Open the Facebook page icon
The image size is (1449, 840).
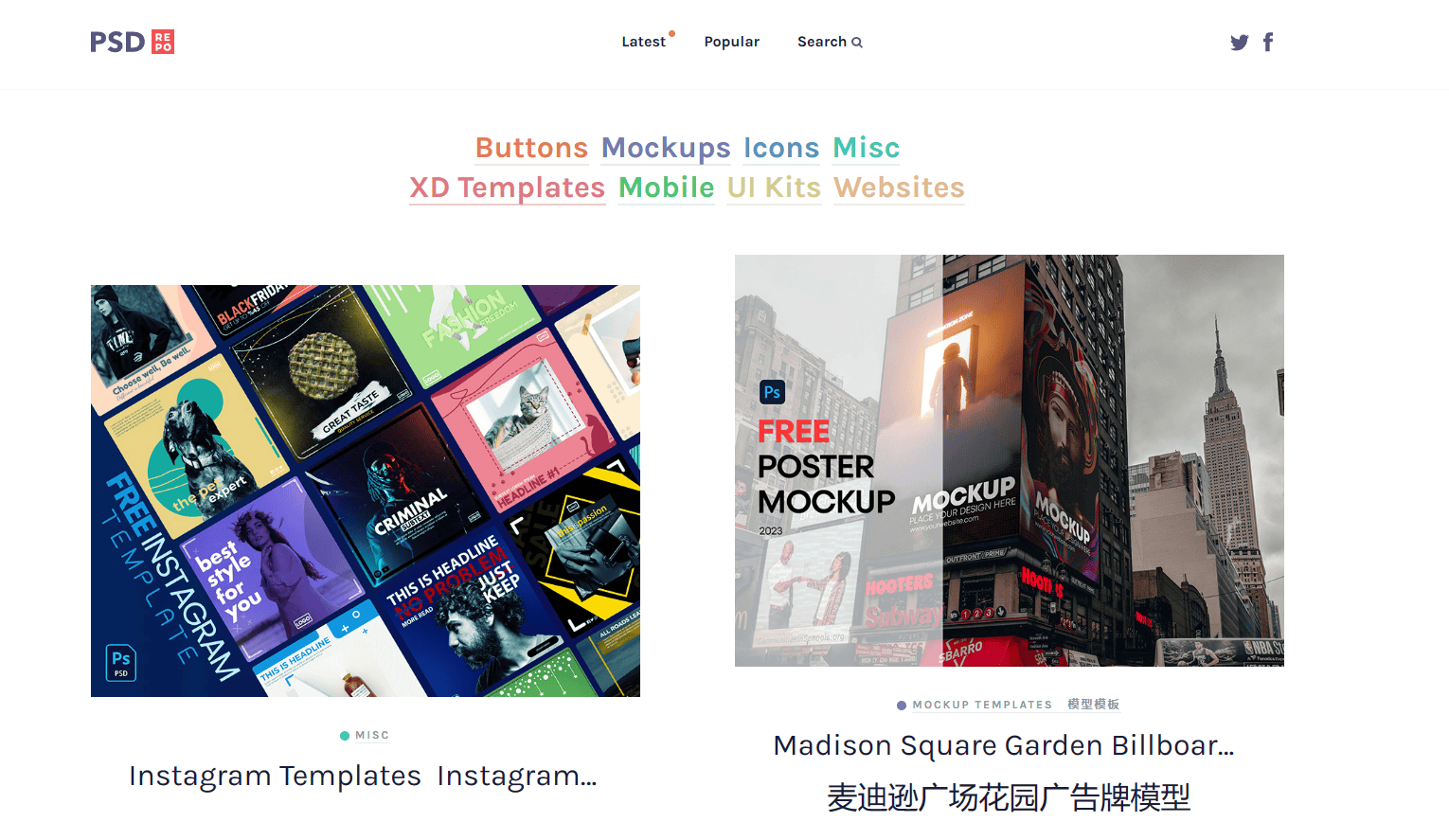[x=1268, y=42]
